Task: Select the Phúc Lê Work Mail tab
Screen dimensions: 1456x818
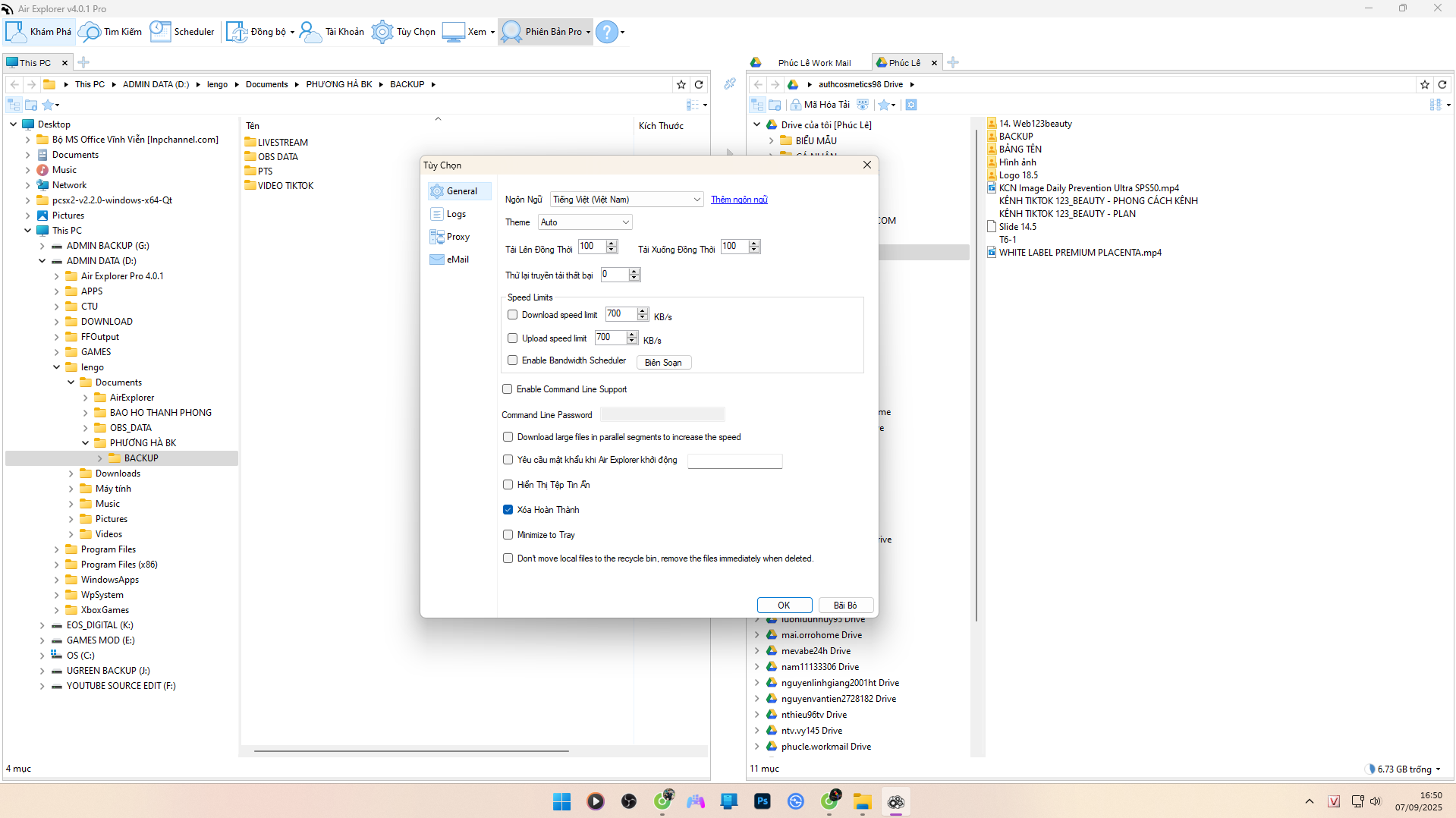Action: point(813,63)
